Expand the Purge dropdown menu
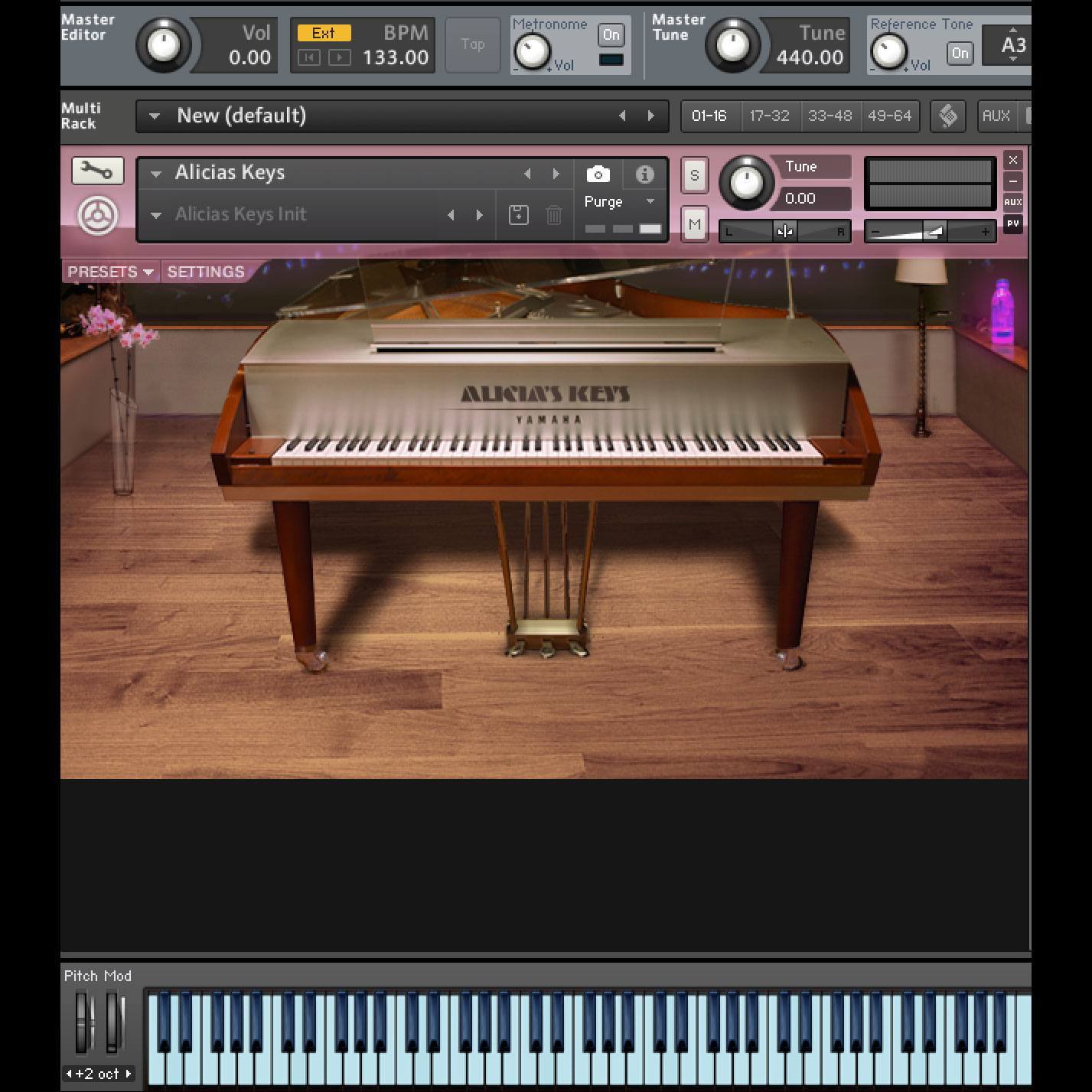 point(650,201)
